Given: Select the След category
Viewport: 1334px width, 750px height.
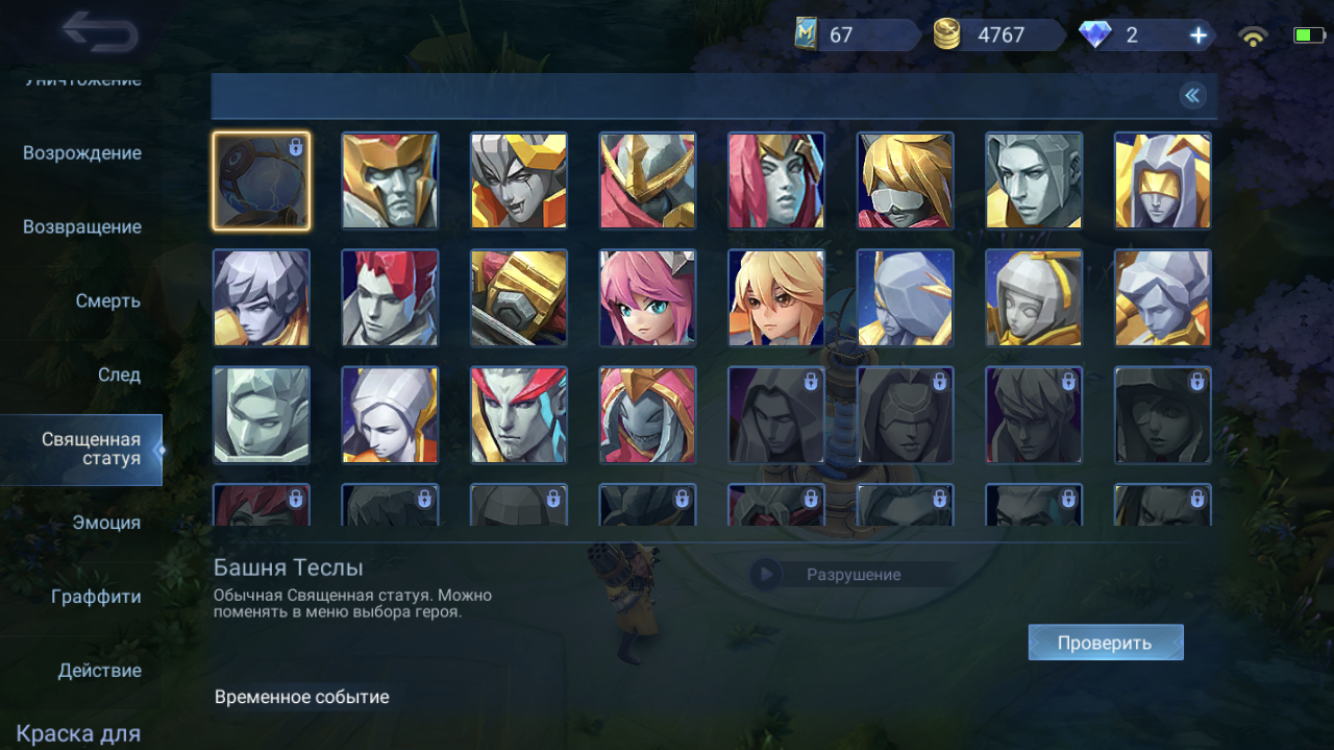Looking at the screenshot, I should pos(119,375).
